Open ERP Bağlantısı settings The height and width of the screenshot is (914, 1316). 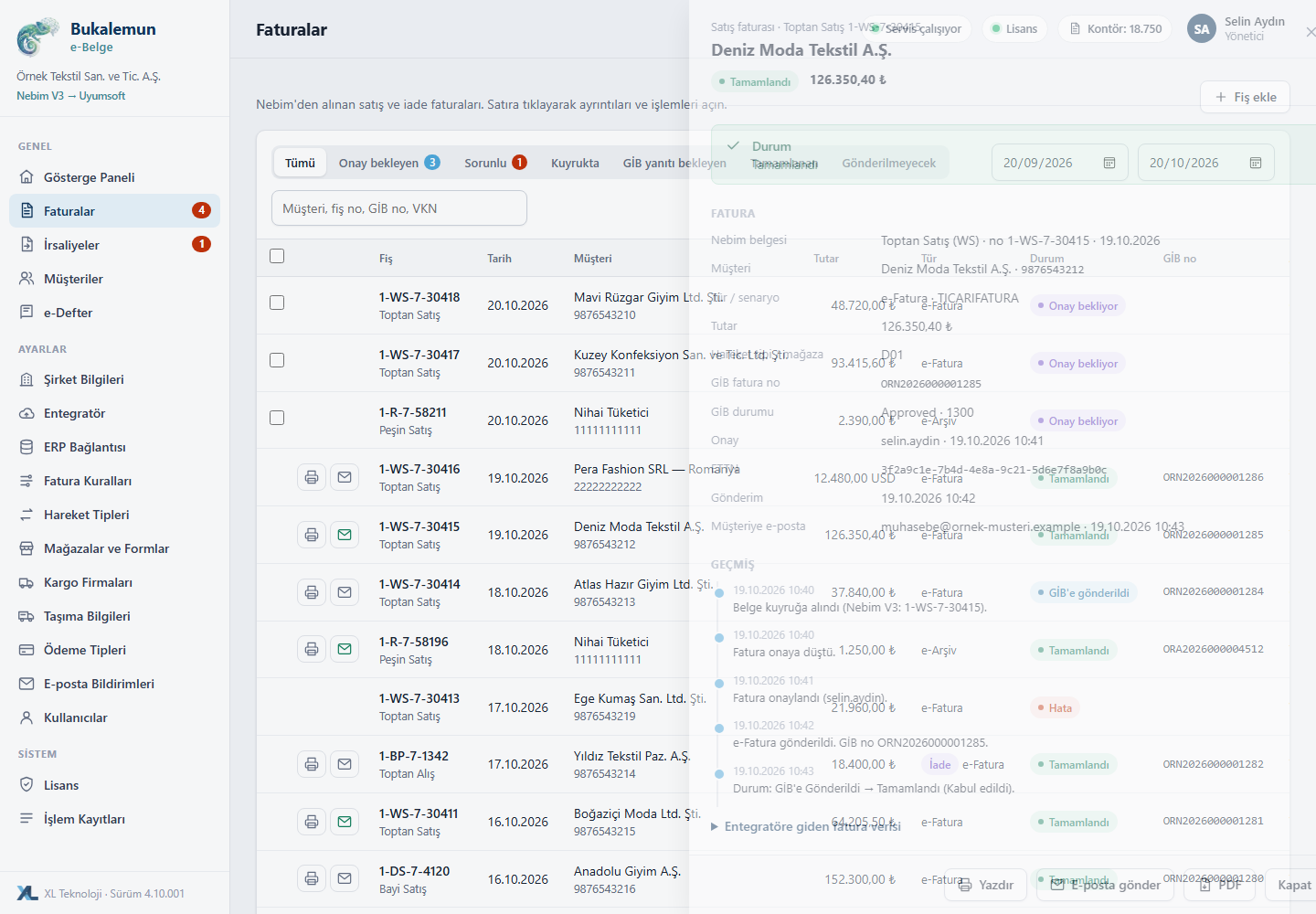click(x=114, y=447)
